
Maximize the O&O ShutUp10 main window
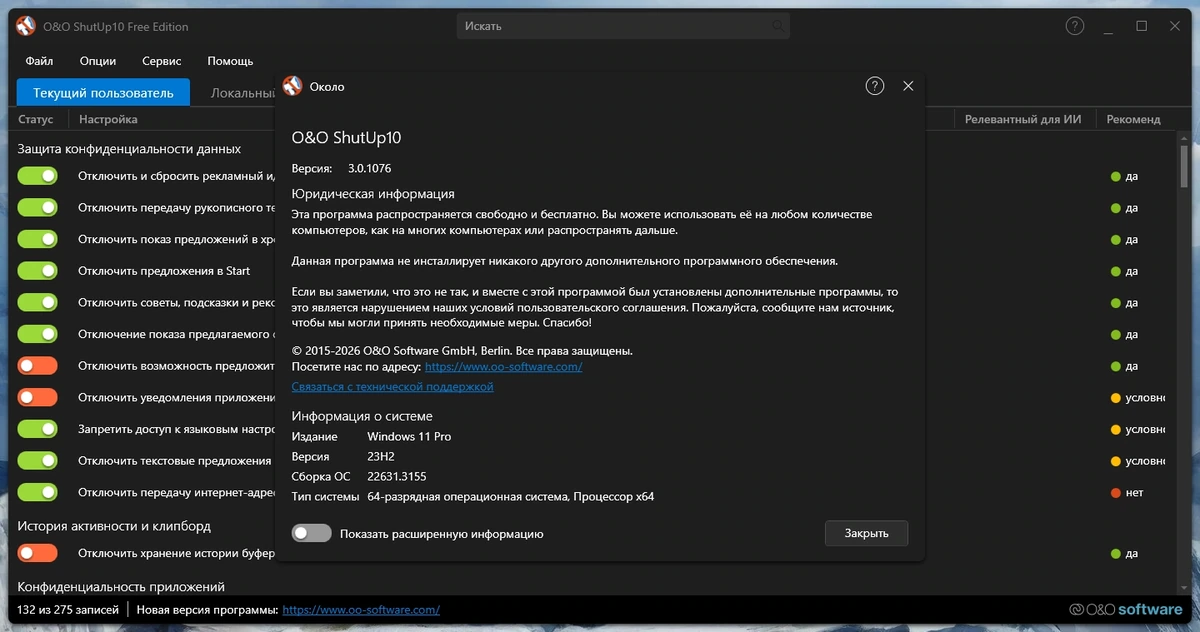click(1141, 26)
